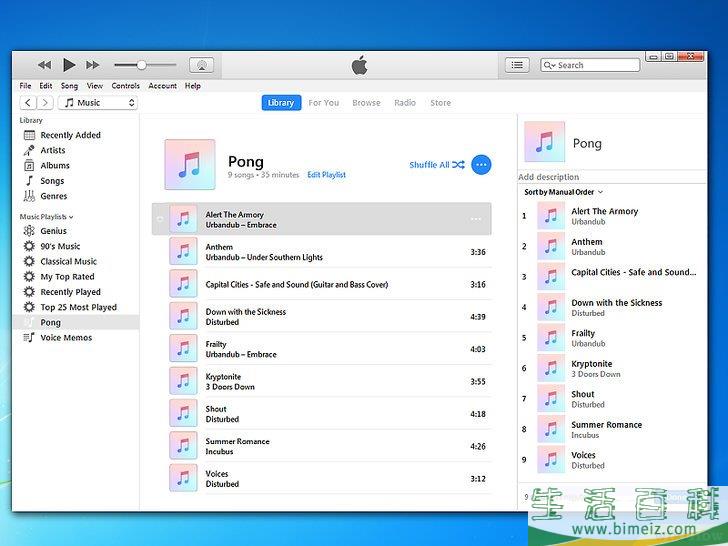Image resolution: width=728 pixels, height=546 pixels.
Task: Click the Pong artwork in the right panel
Action: click(x=545, y=142)
